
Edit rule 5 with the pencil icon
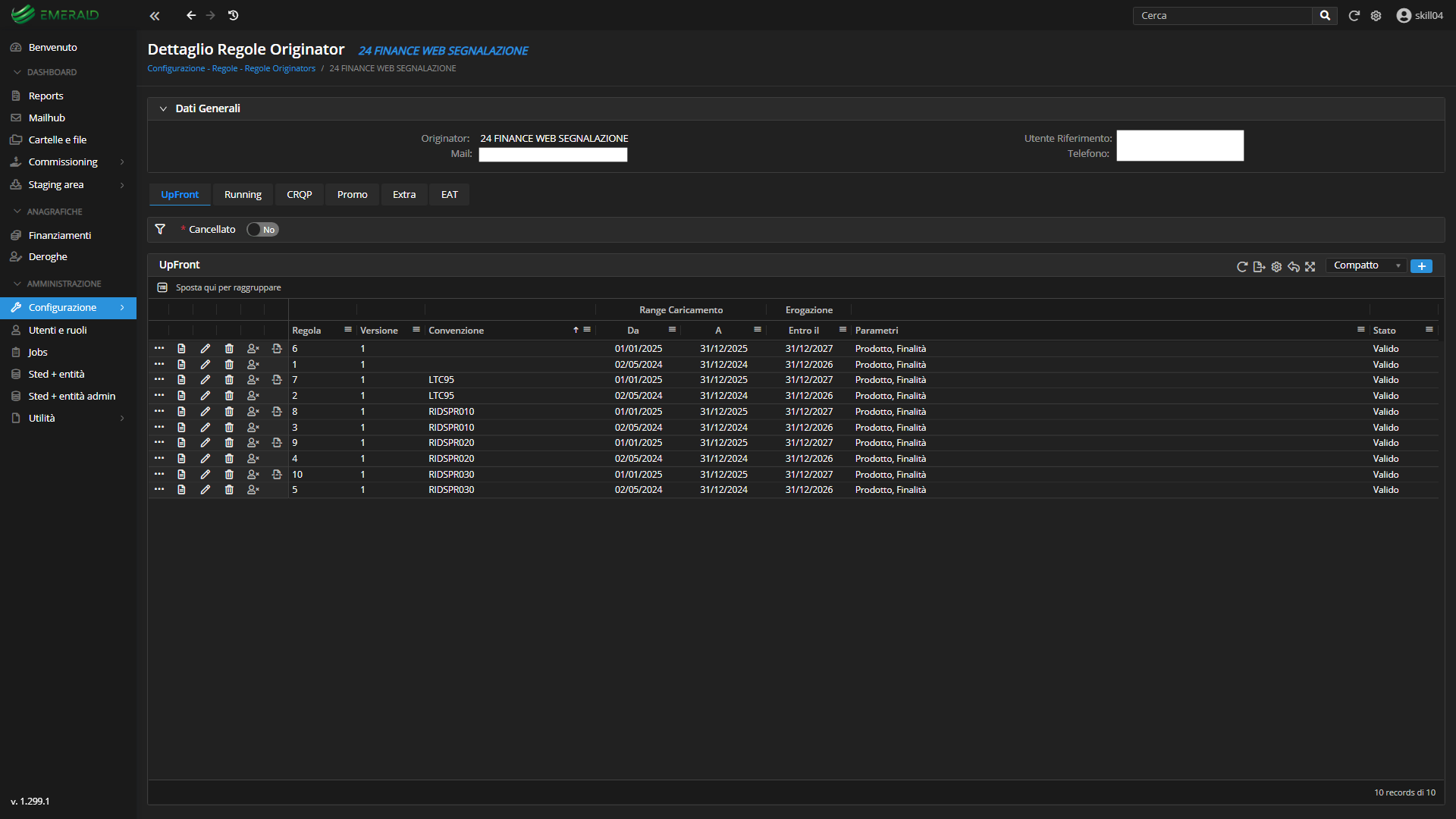[205, 490]
